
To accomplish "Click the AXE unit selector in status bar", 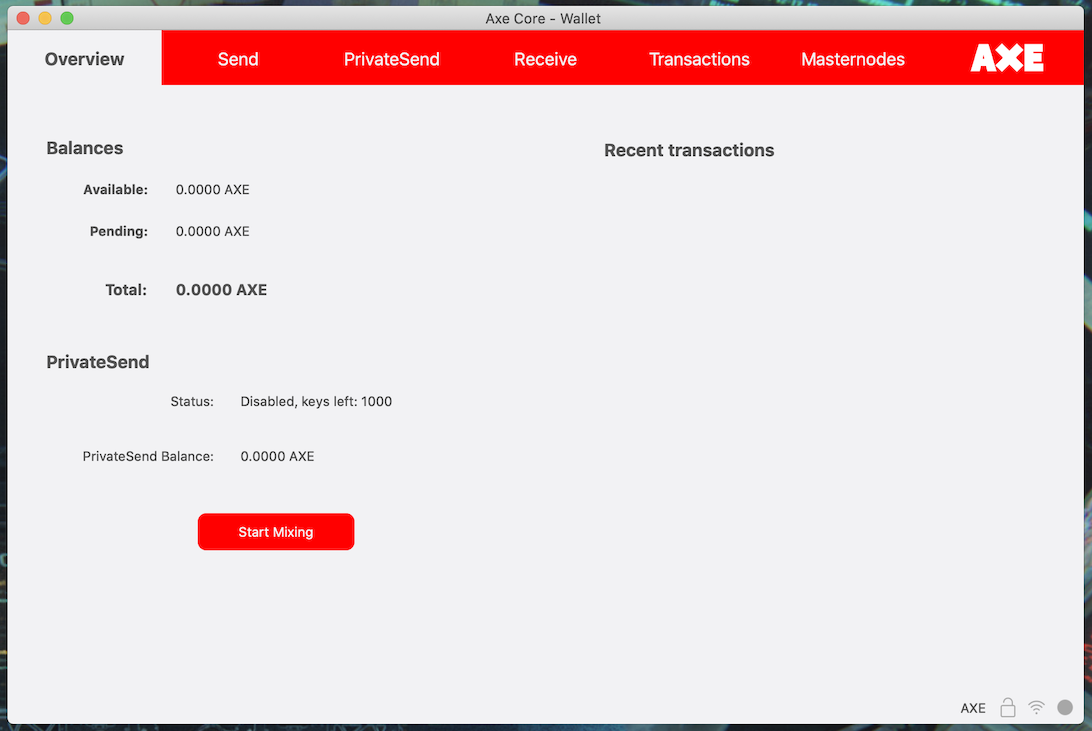I will pos(973,708).
